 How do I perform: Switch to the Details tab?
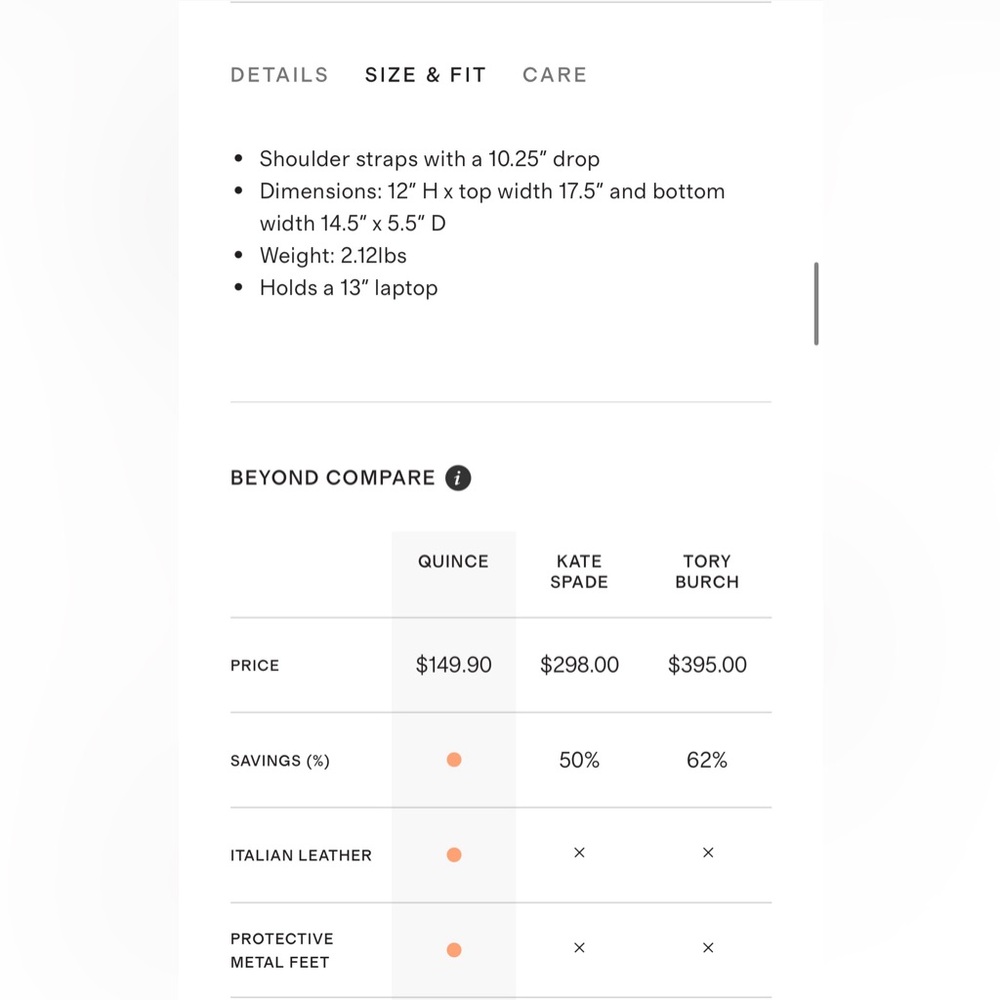pos(279,75)
